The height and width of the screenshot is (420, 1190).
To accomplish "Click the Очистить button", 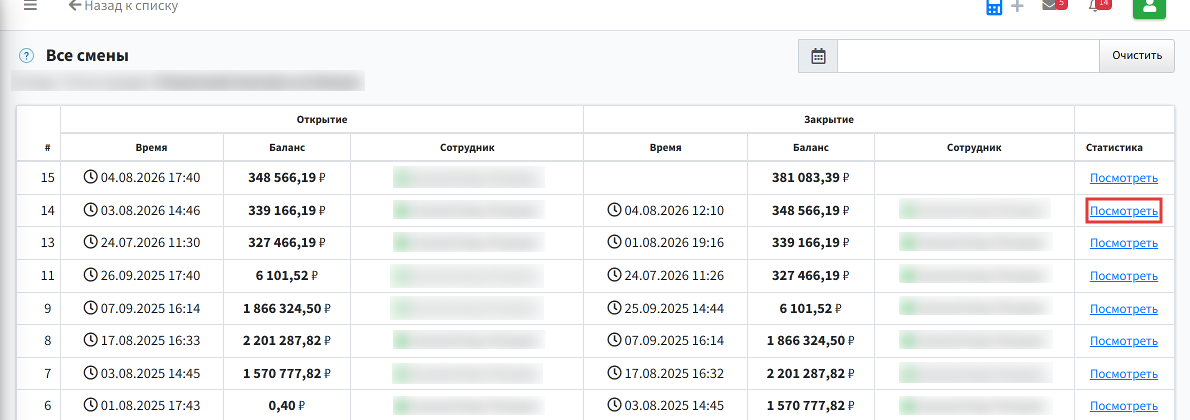I will [1137, 56].
